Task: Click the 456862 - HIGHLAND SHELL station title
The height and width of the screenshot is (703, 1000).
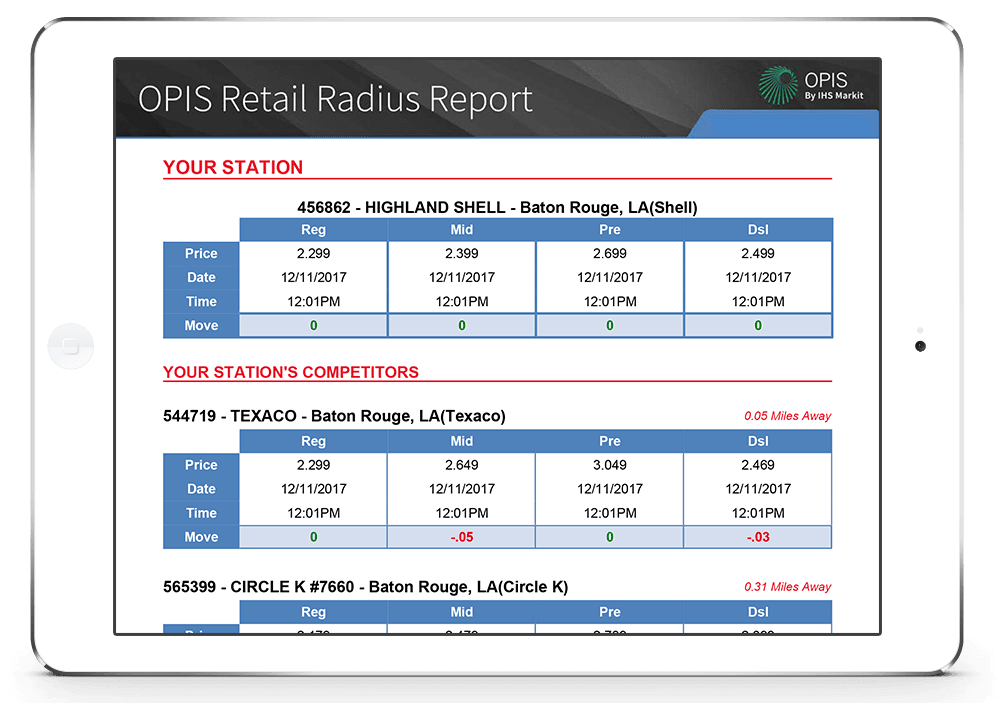Action: pos(497,207)
